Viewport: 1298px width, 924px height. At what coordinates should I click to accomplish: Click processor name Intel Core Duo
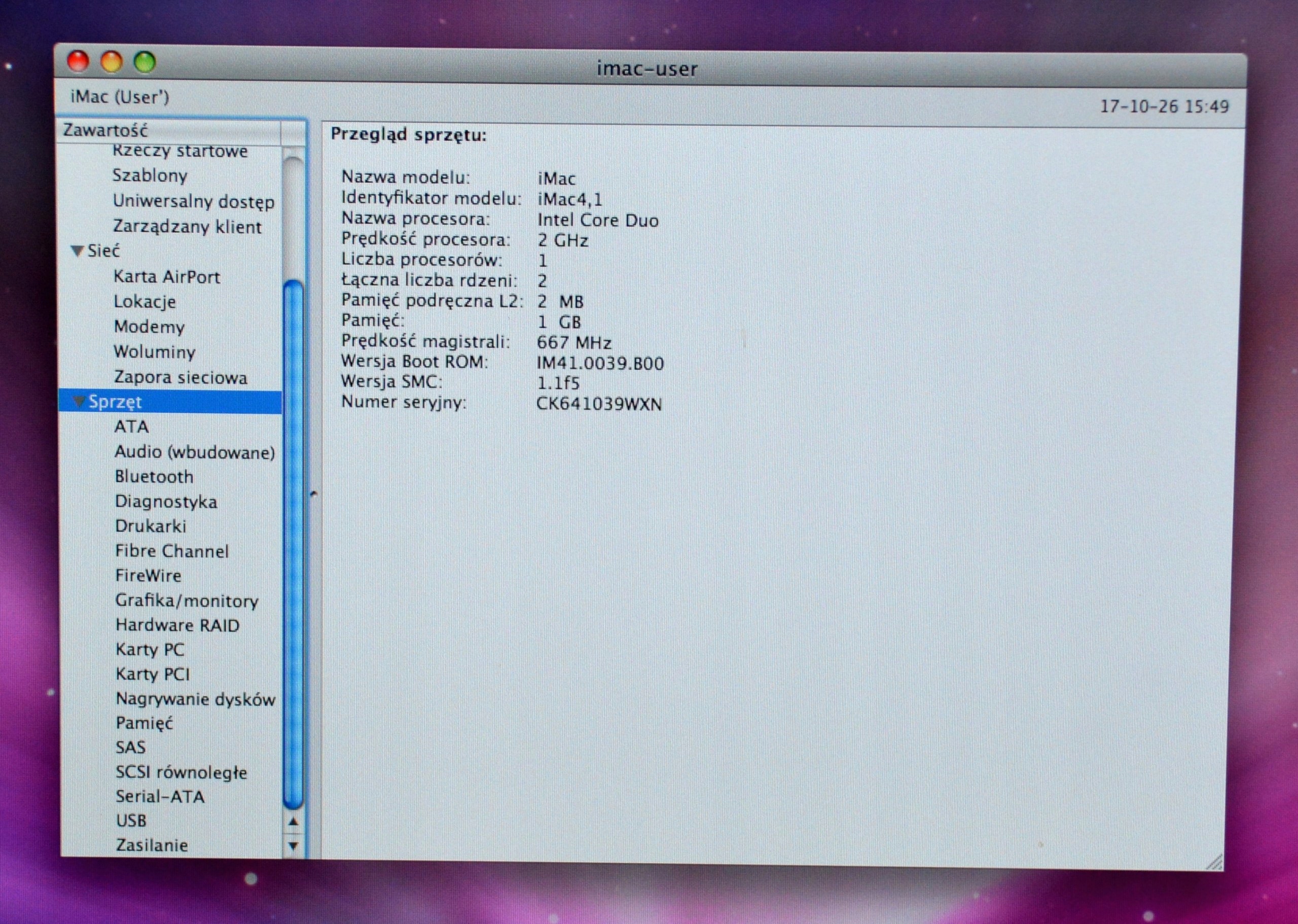coord(598,220)
